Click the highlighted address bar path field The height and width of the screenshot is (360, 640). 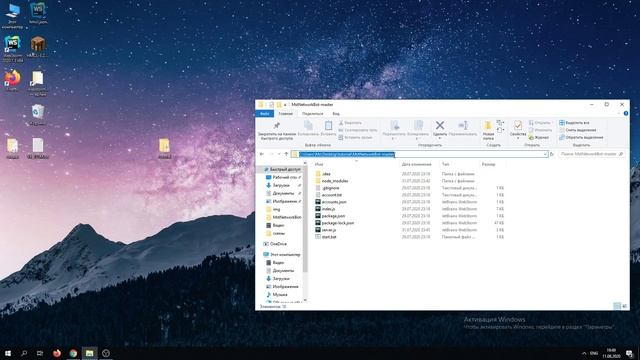(419, 154)
